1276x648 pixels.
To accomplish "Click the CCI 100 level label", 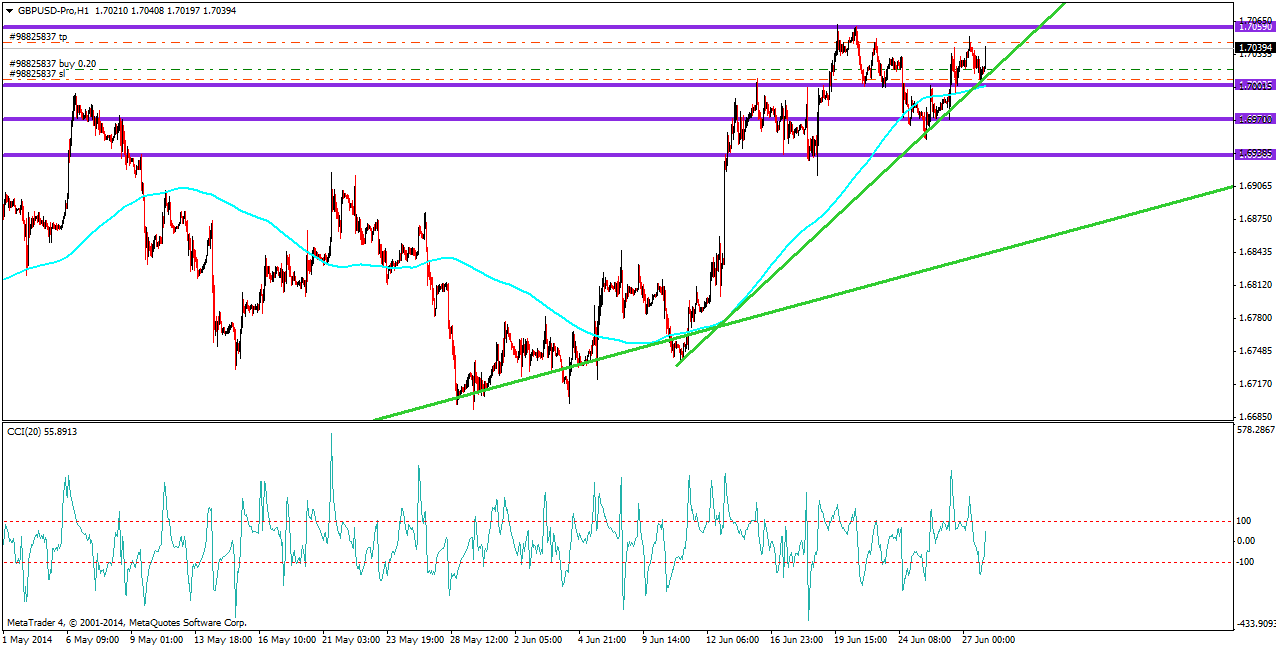I will tap(1245, 521).
